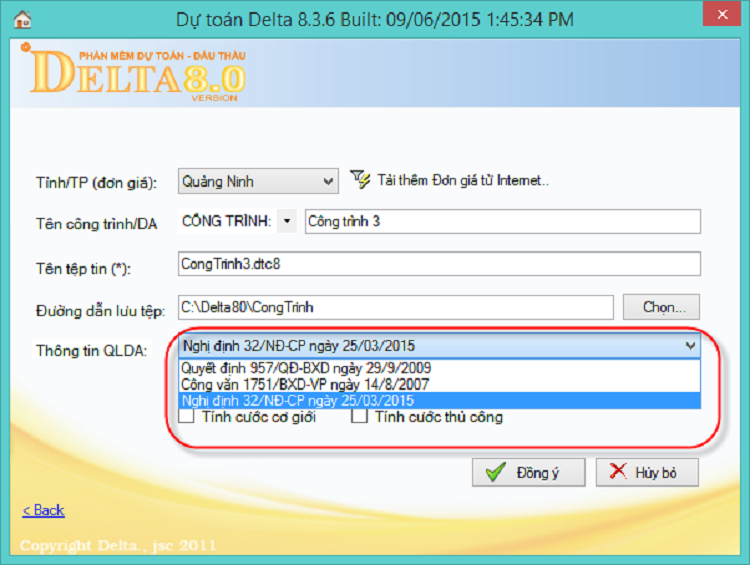Screen dimensions: 750x565
Task: Open the Tỉnh/TP Quảng Ninh dropdown
Action: pyautogui.click(x=258, y=181)
